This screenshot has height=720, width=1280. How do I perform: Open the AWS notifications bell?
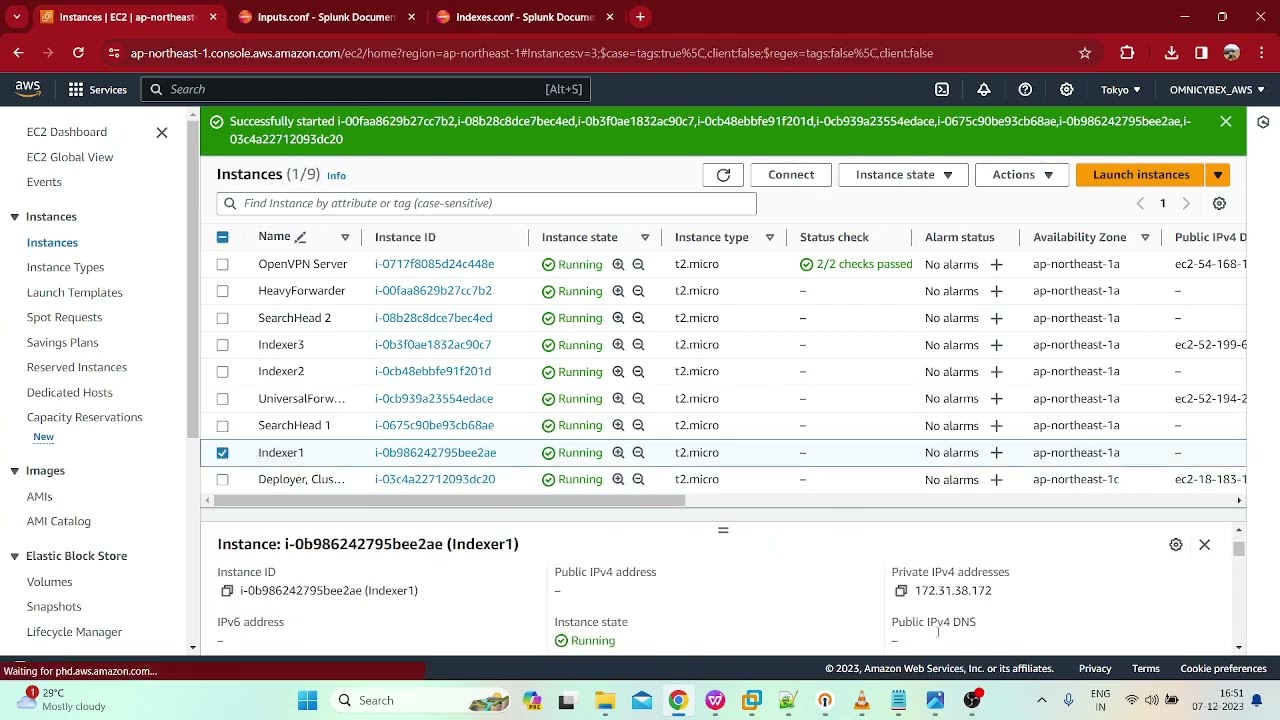(x=984, y=89)
